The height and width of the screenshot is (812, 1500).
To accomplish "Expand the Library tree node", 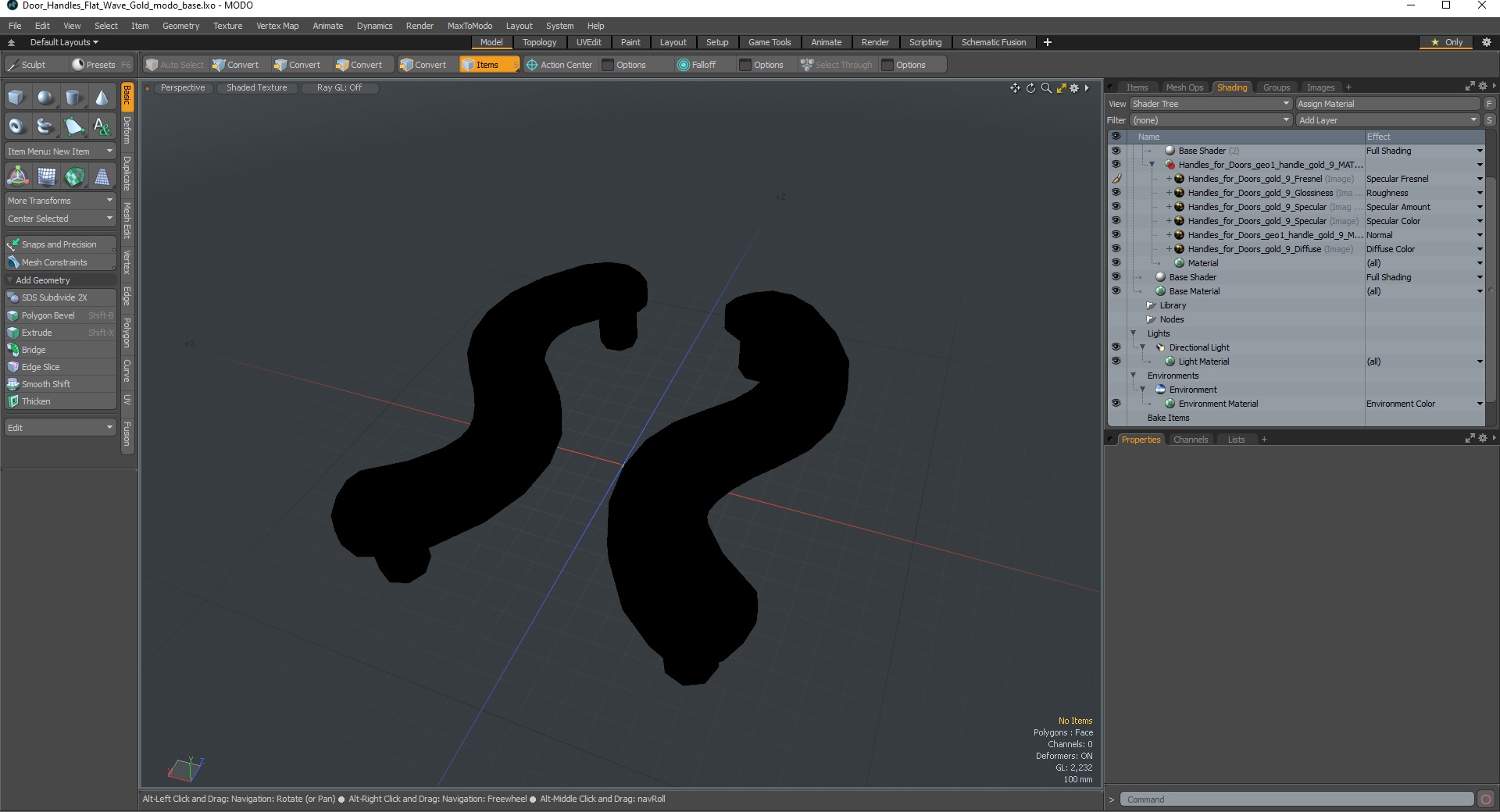I will [1150, 305].
